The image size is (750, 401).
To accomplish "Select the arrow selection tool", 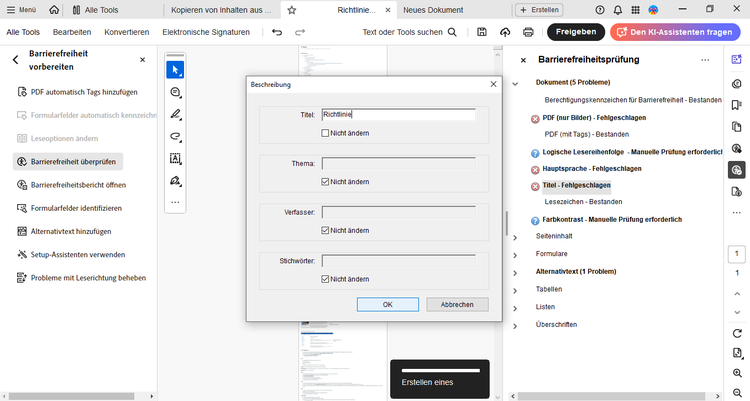I will tap(175, 70).
